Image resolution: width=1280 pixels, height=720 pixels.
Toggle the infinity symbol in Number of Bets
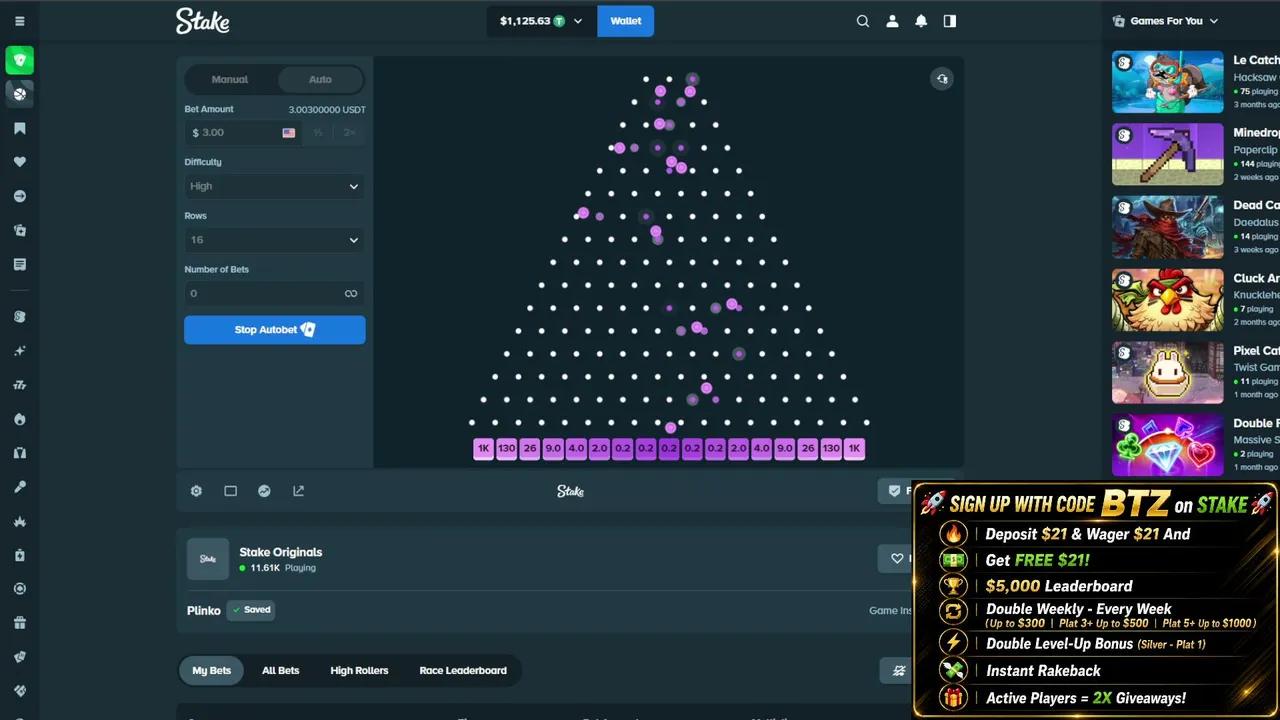tap(351, 294)
